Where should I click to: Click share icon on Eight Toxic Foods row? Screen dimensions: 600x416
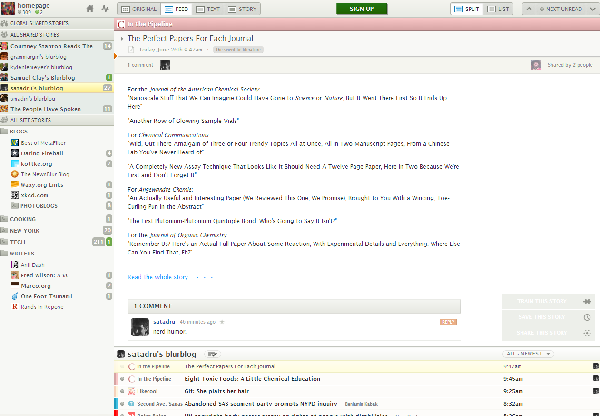coord(596,378)
